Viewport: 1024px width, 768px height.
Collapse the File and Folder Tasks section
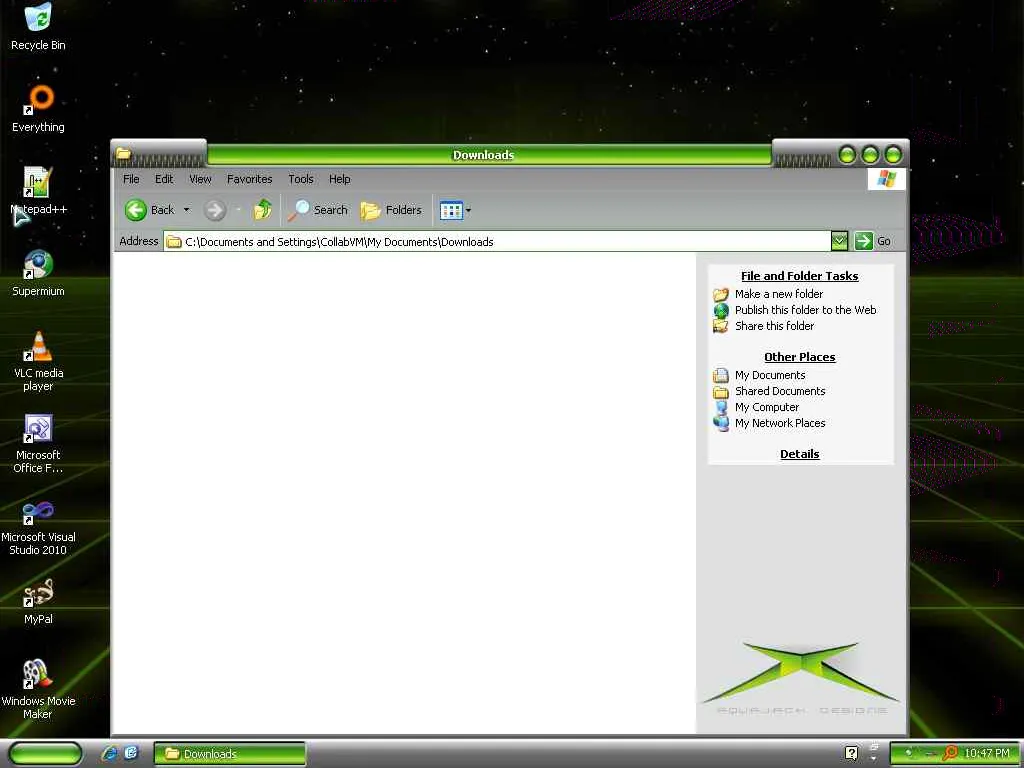[800, 276]
